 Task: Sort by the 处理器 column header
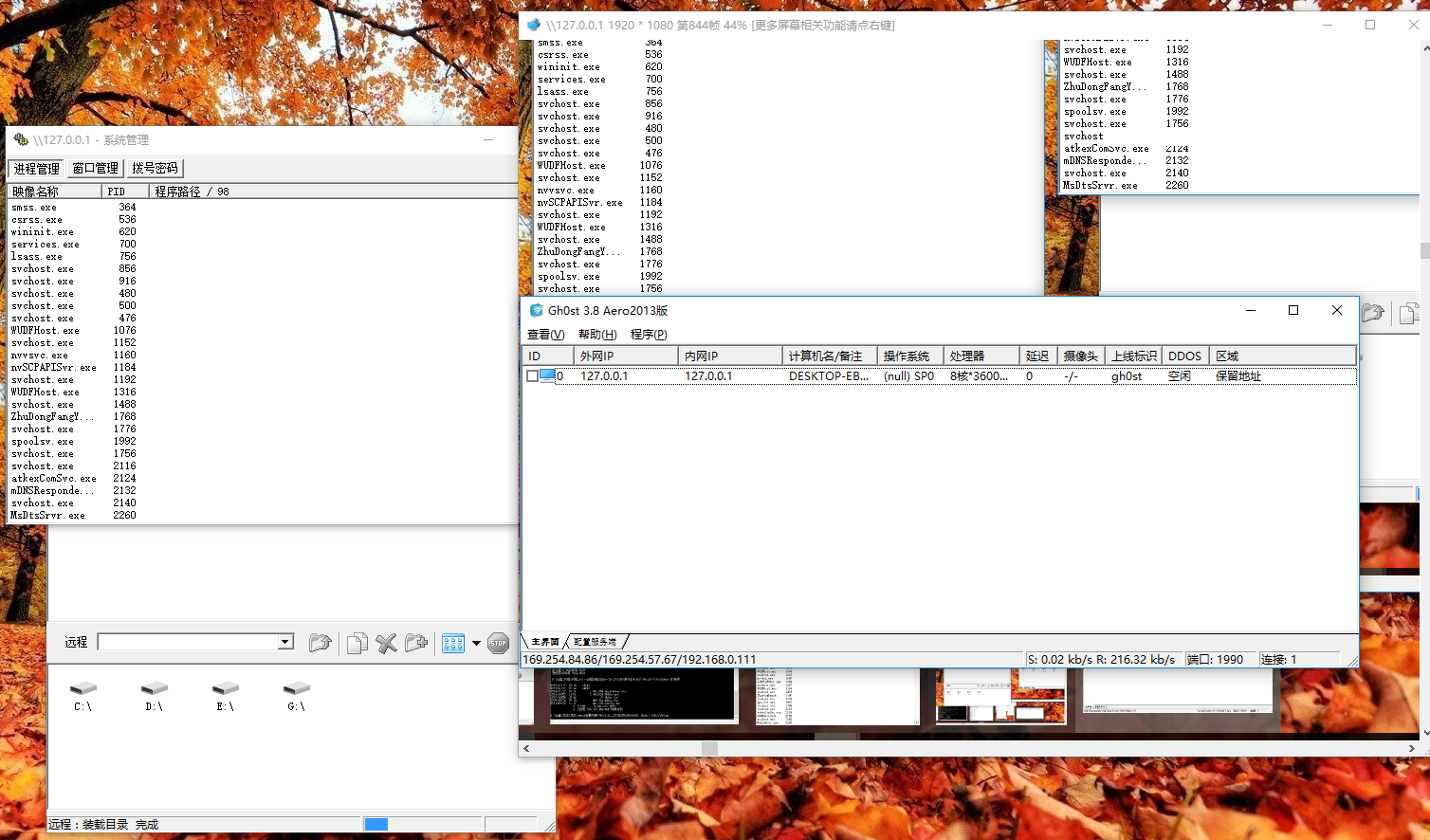point(981,356)
